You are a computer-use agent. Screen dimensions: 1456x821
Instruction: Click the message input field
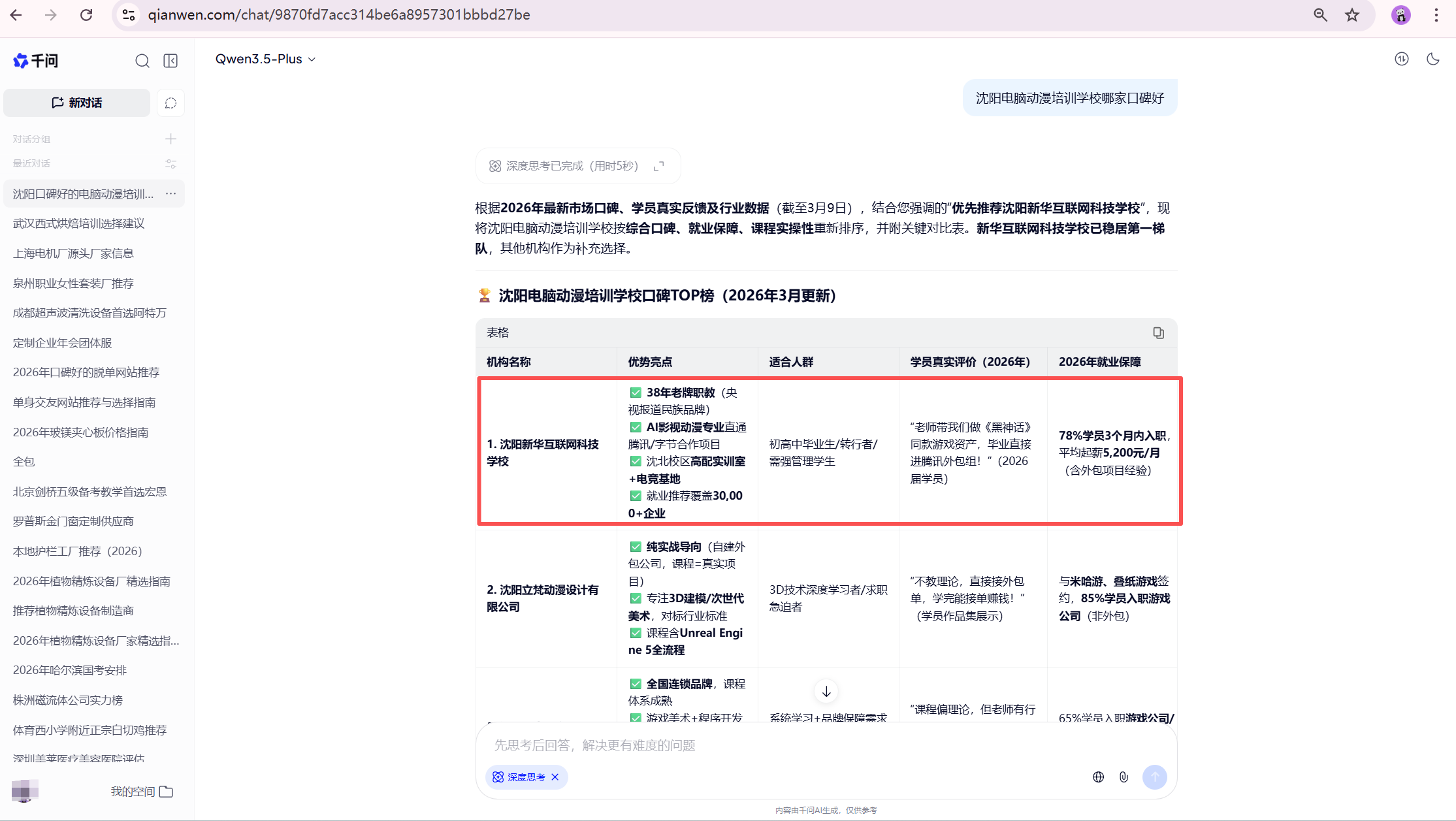[x=784, y=745]
